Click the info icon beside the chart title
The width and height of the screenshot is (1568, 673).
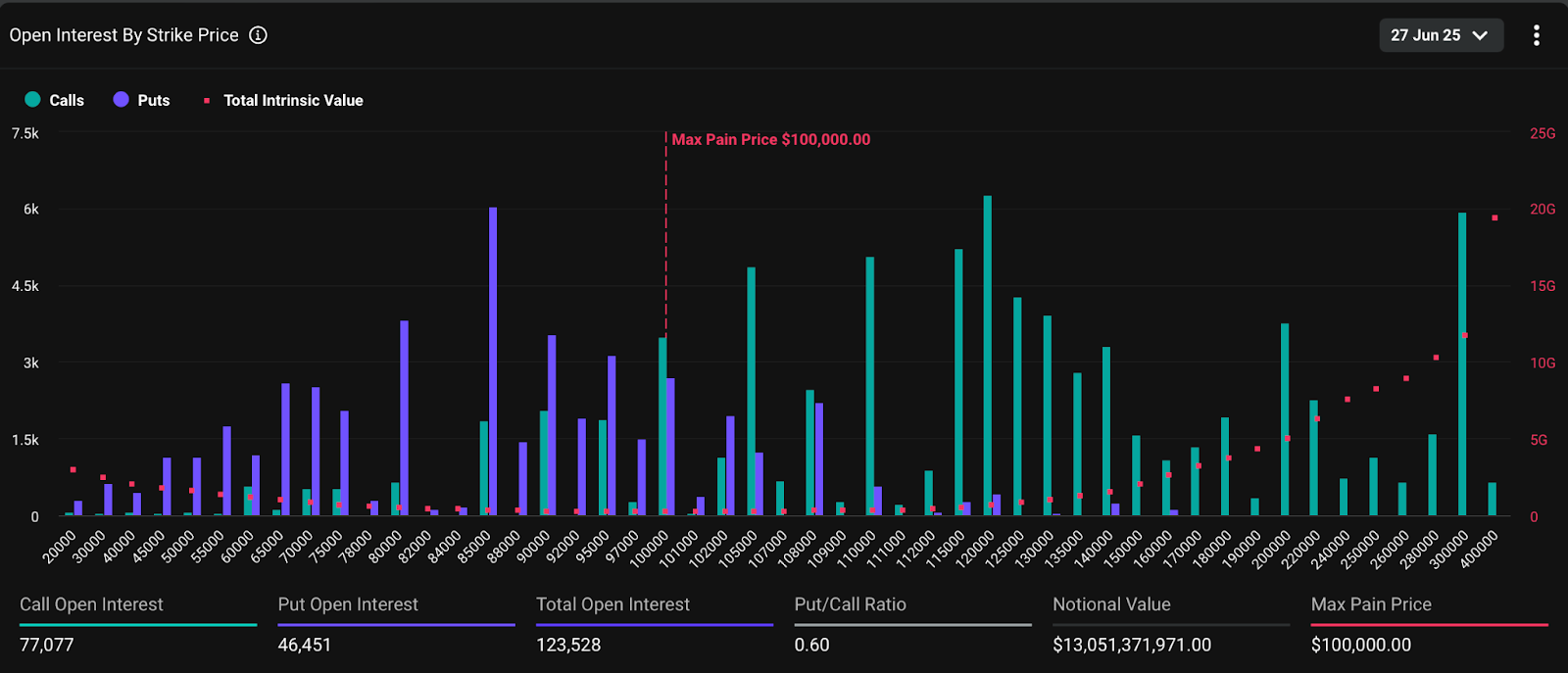click(x=258, y=35)
